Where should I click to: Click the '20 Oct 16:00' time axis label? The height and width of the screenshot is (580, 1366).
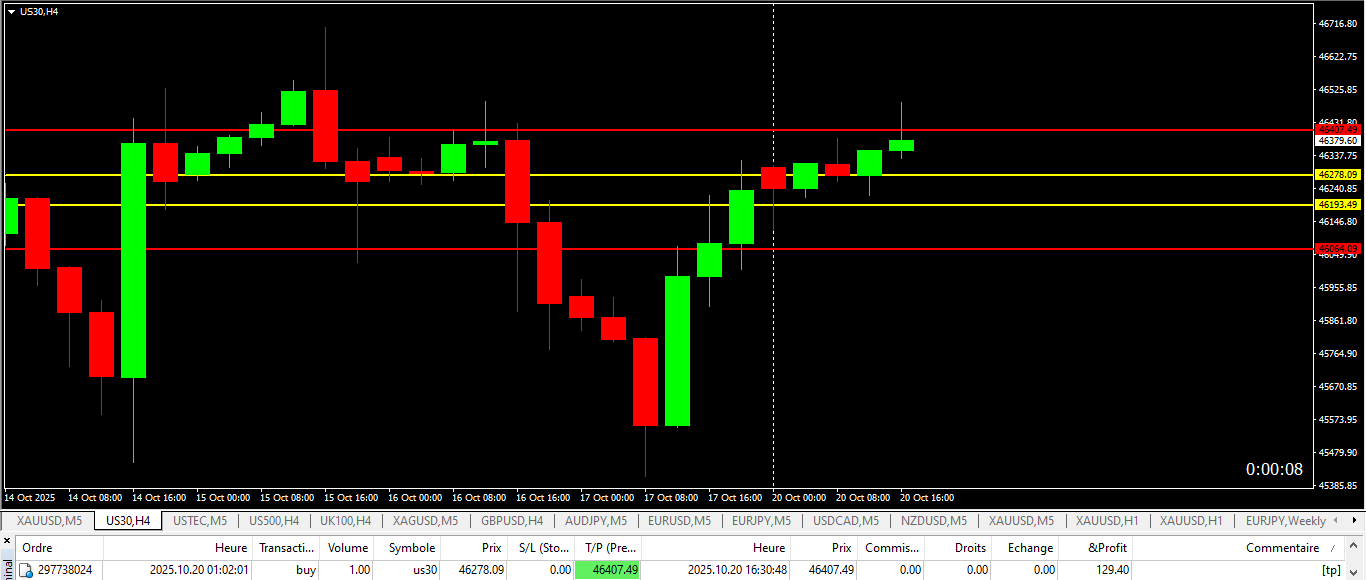927,497
